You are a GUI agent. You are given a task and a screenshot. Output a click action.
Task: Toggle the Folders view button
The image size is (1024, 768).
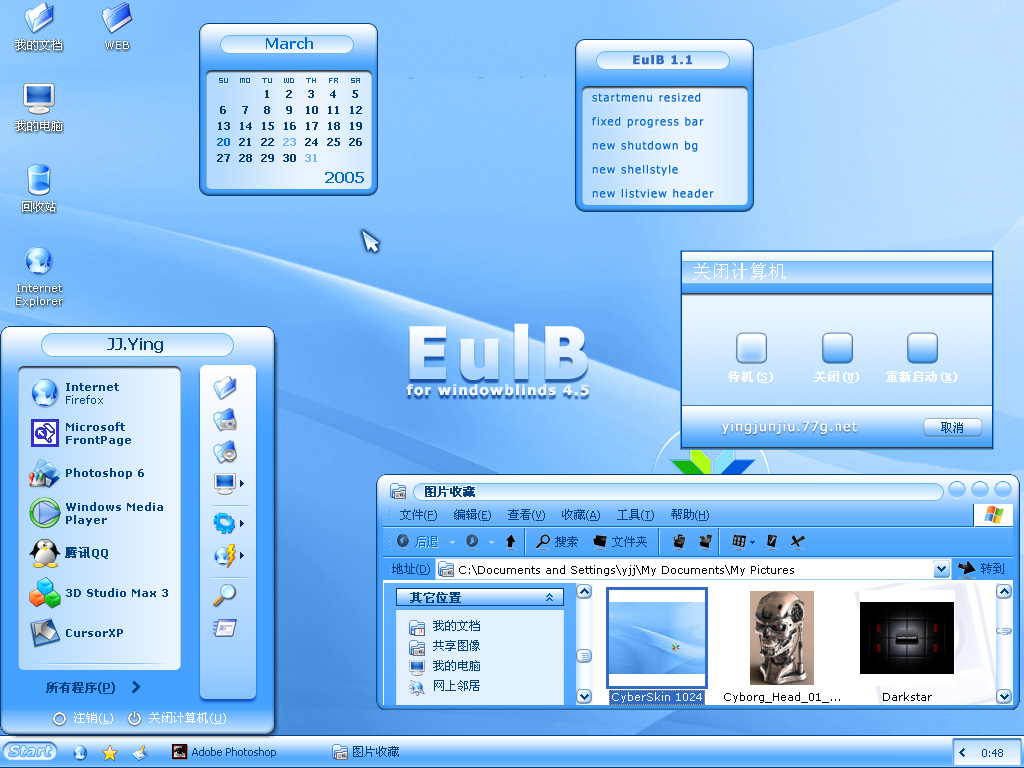click(620, 541)
